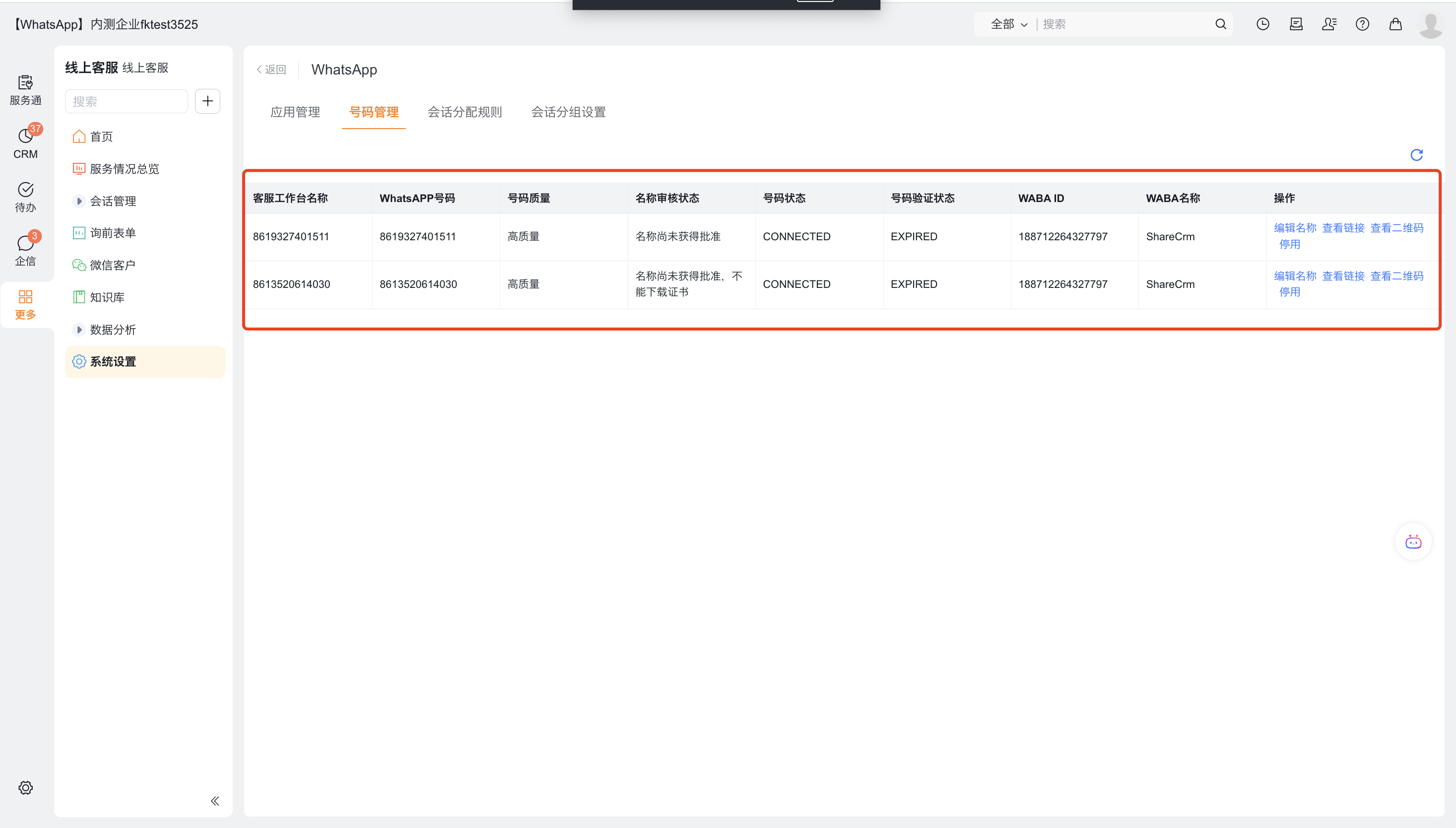This screenshot has height=828, width=1456.
Task: Click 编辑名称 for 8619327401511
Action: pos(1295,228)
